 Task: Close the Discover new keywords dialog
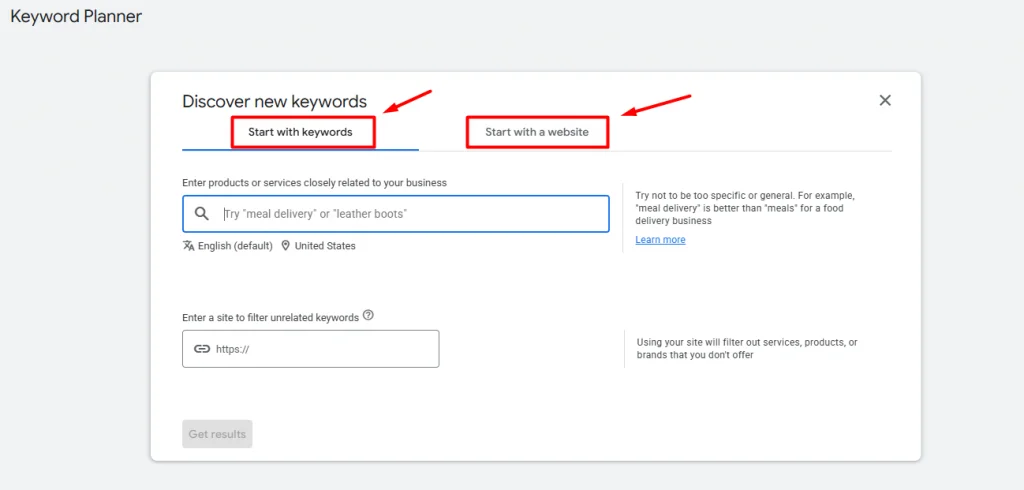pos(885,101)
